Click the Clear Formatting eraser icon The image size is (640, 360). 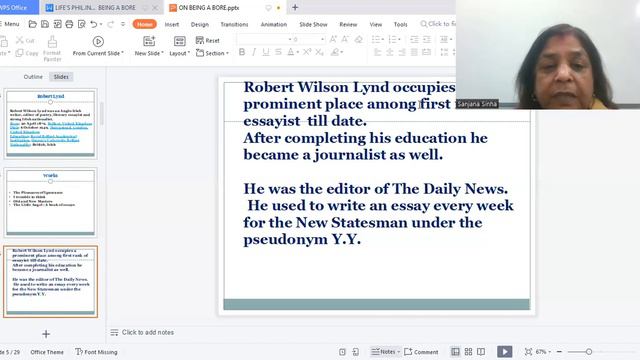click(x=358, y=39)
